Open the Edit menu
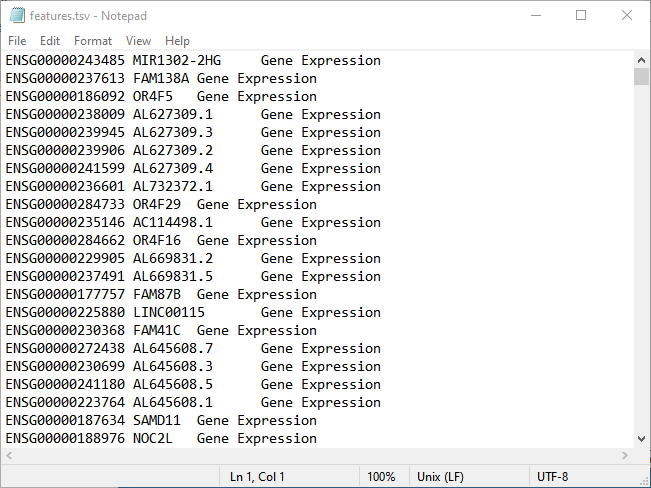 50,41
